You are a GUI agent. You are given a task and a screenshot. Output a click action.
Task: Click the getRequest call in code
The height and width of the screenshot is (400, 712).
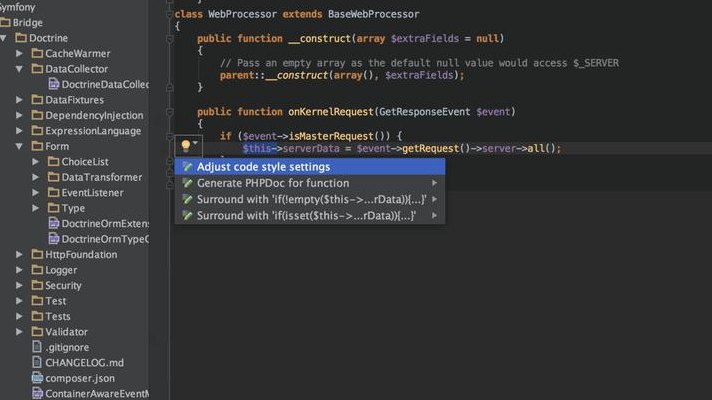click(x=430, y=148)
